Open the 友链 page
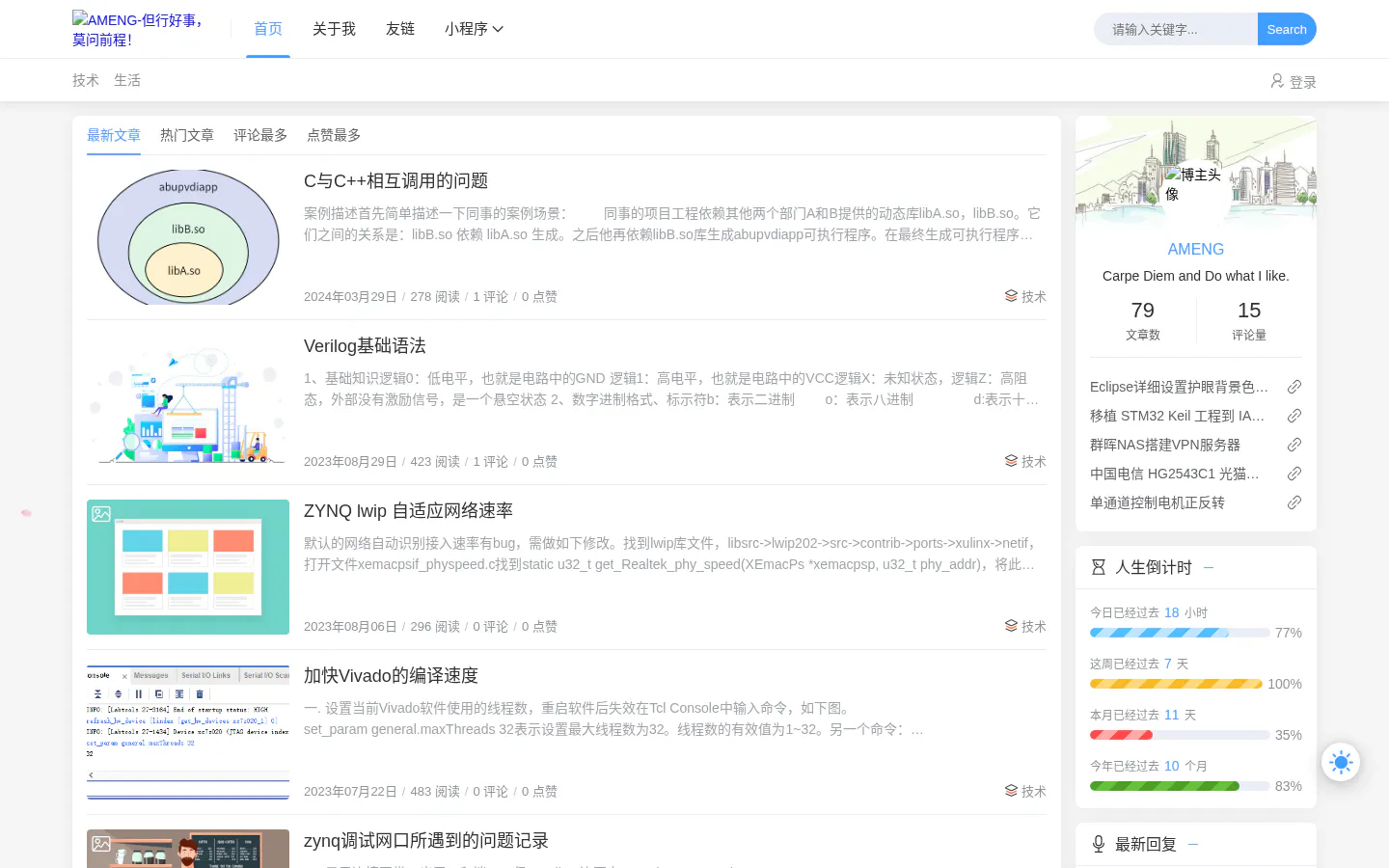 tap(400, 29)
